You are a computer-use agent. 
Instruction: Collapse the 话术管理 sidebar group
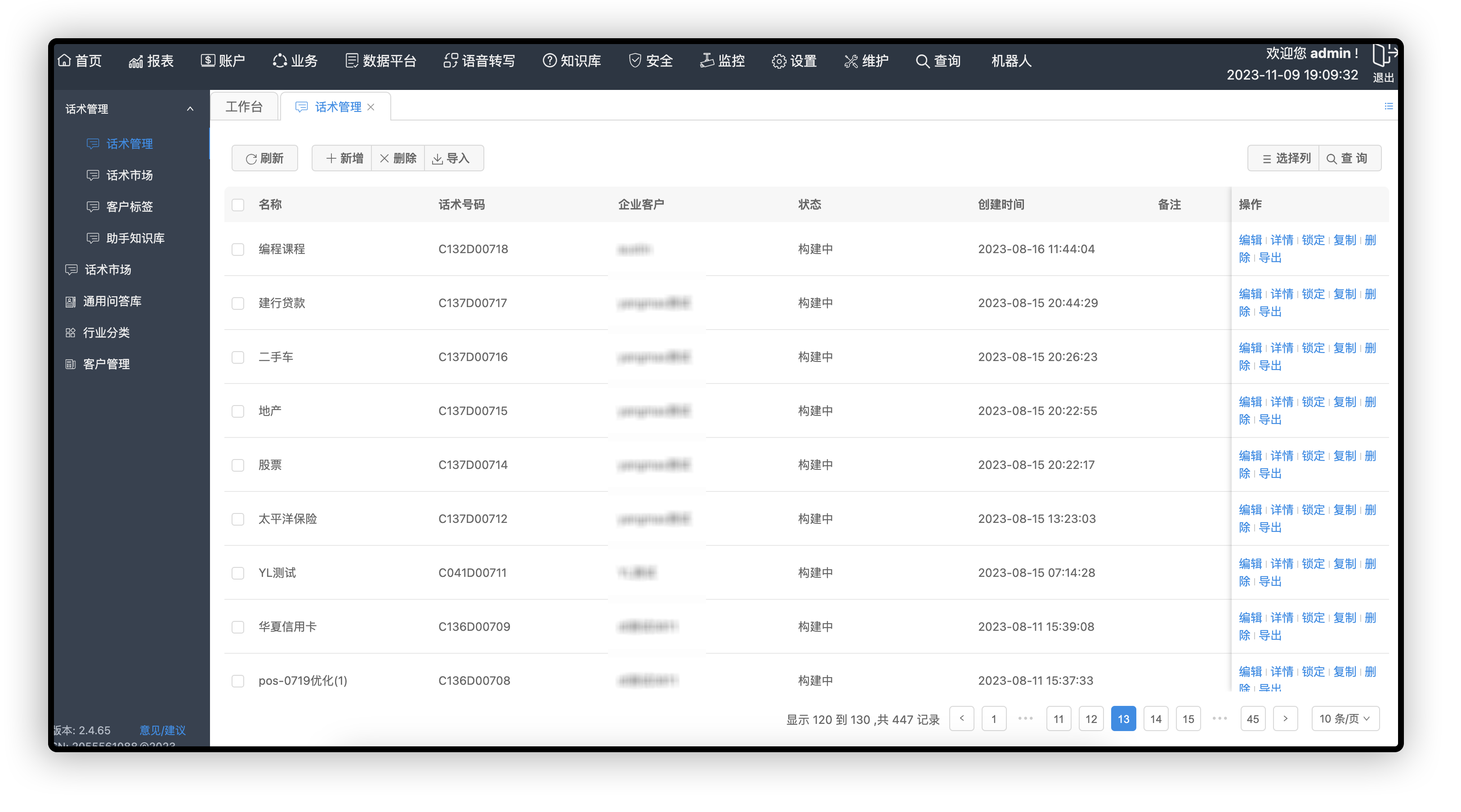192,109
